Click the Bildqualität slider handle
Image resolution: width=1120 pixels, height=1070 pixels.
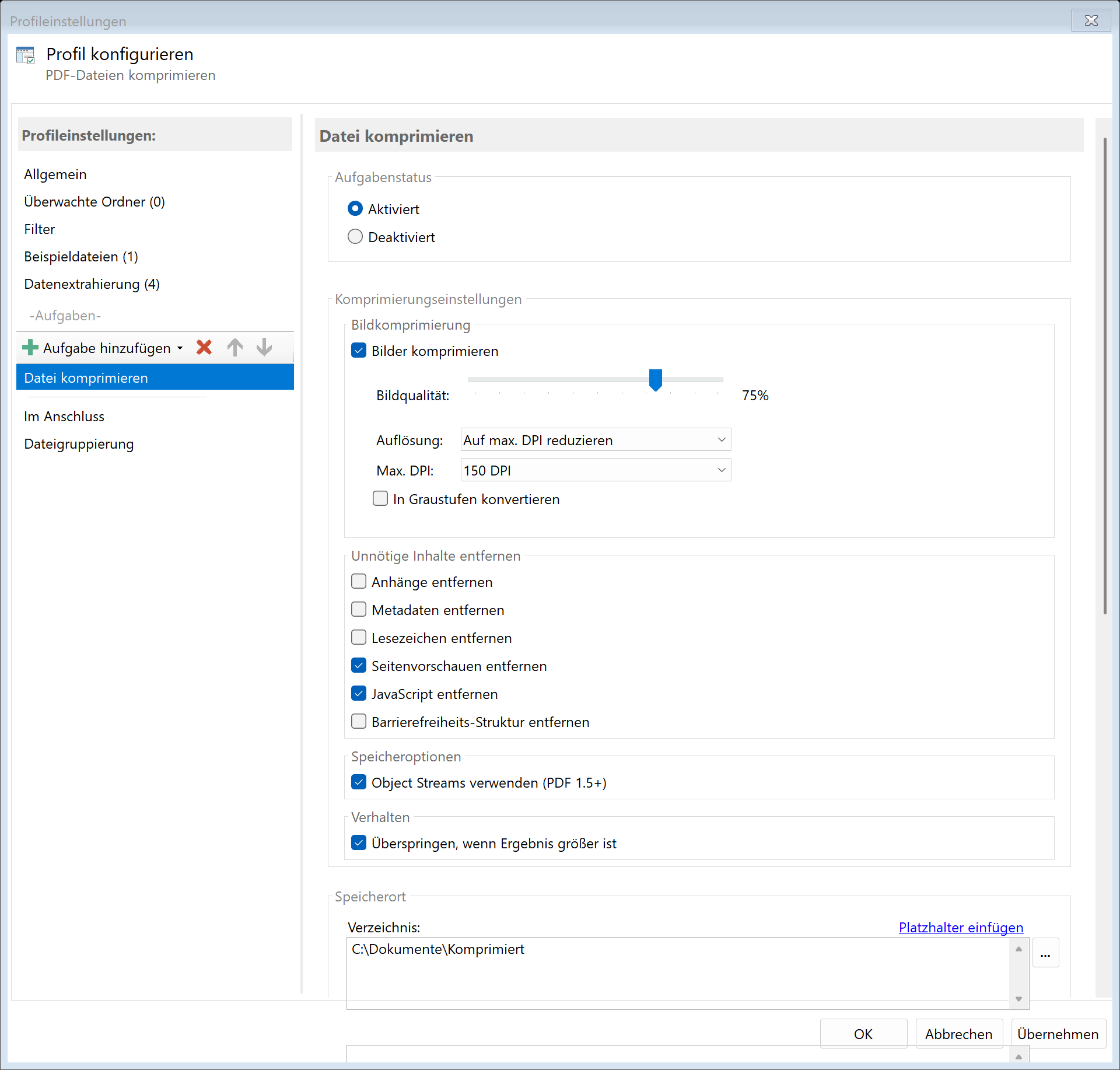tap(656, 380)
